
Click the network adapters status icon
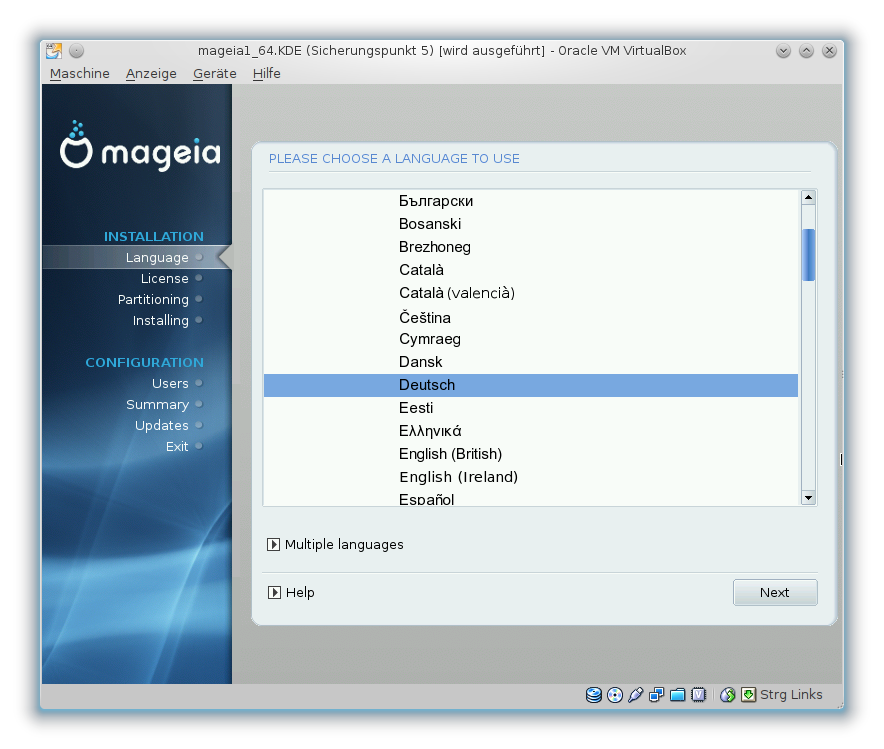(656, 695)
